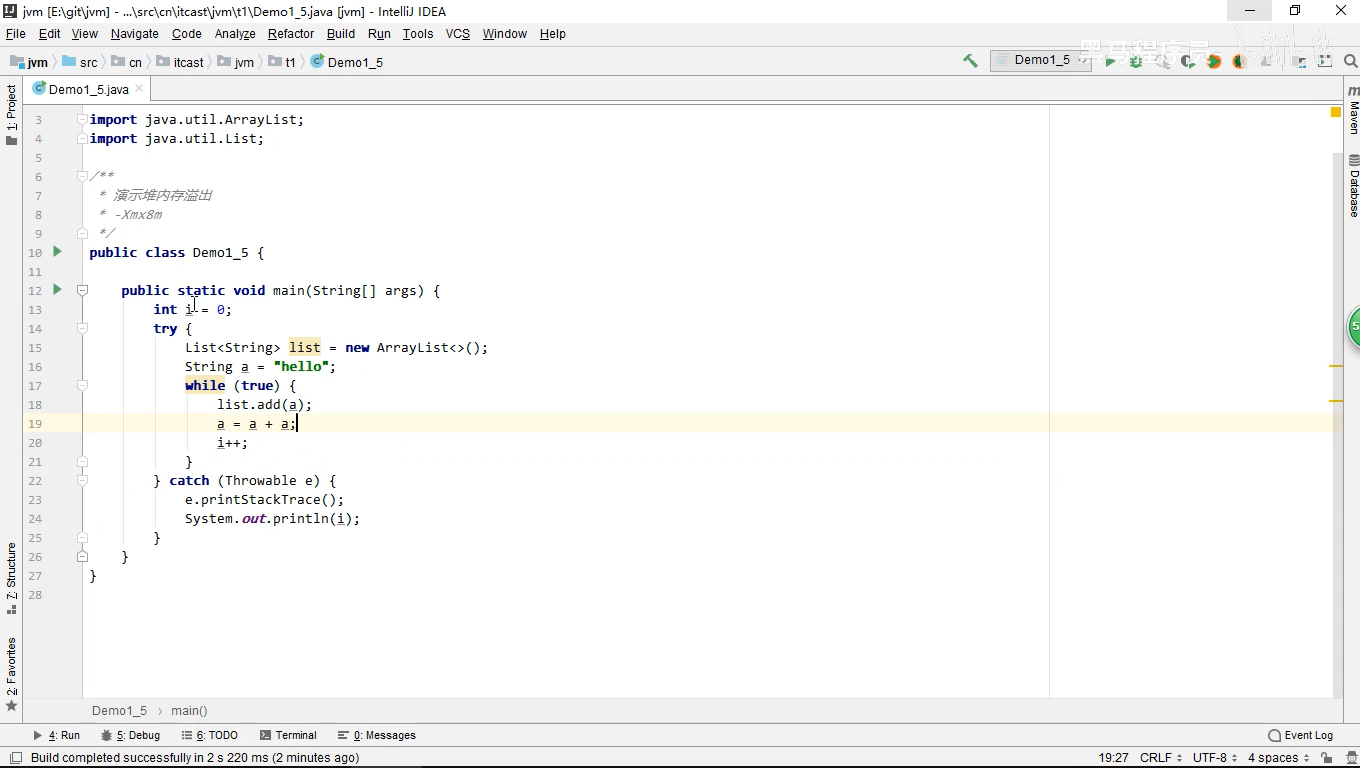Open the View menu
Image resolution: width=1360 pixels, height=768 pixels.
(85, 33)
